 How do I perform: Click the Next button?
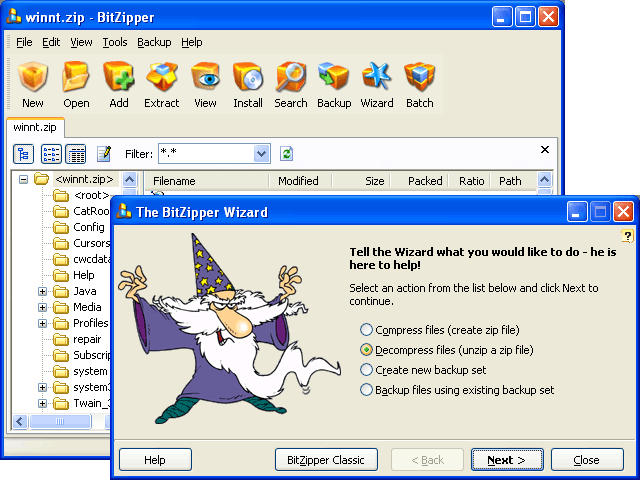[507, 460]
